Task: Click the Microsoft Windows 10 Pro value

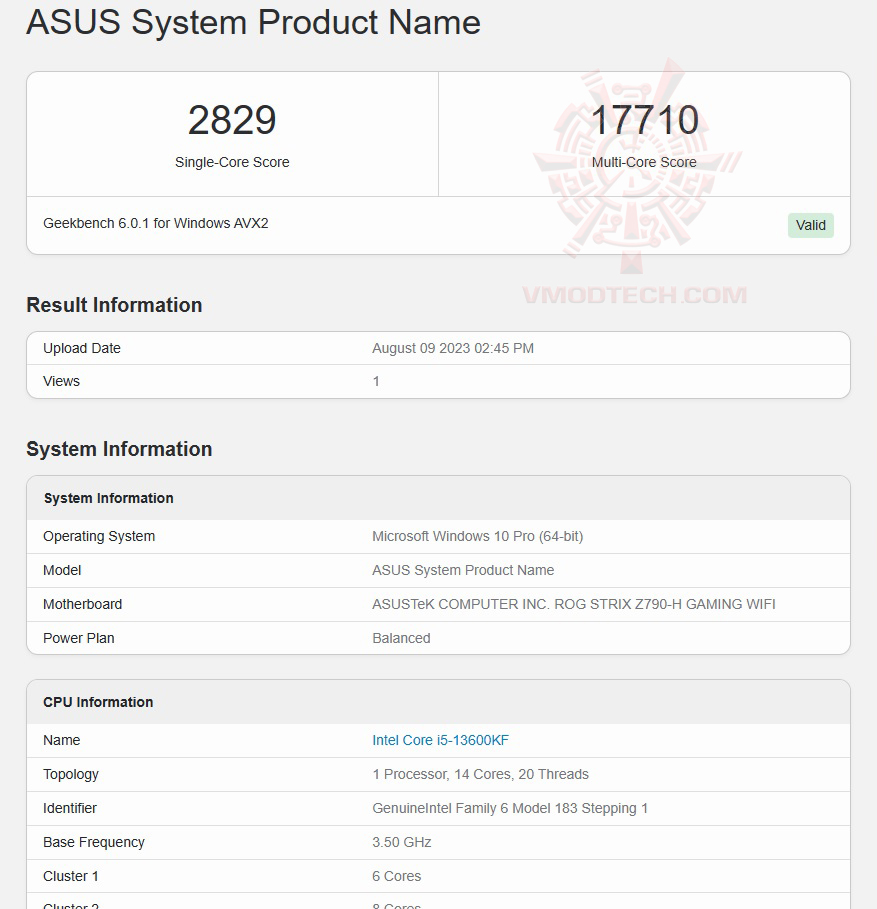Action: (477, 536)
